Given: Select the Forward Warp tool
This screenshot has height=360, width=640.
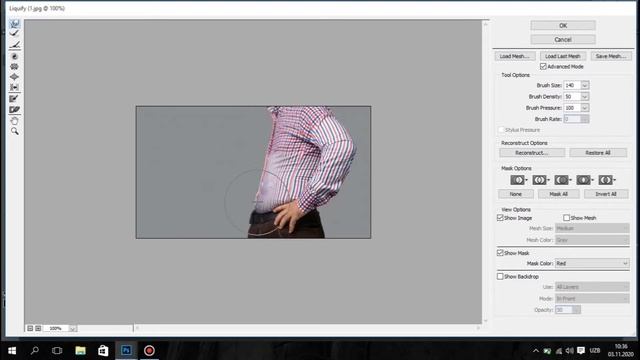Looking at the screenshot, I should pyautogui.click(x=15, y=24).
